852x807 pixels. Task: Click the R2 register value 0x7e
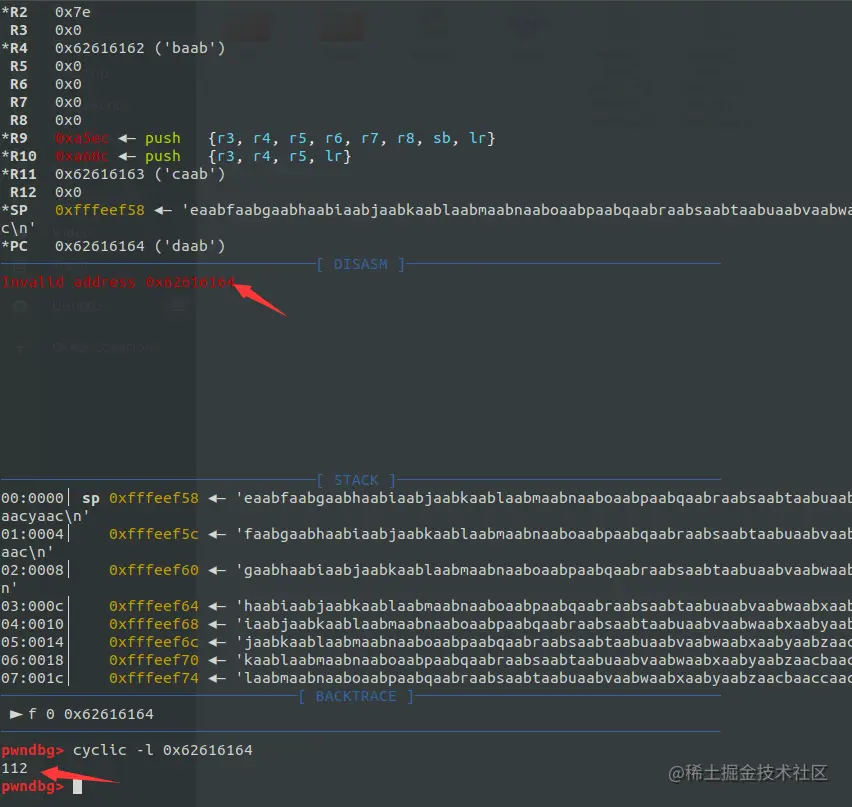coord(73,12)
